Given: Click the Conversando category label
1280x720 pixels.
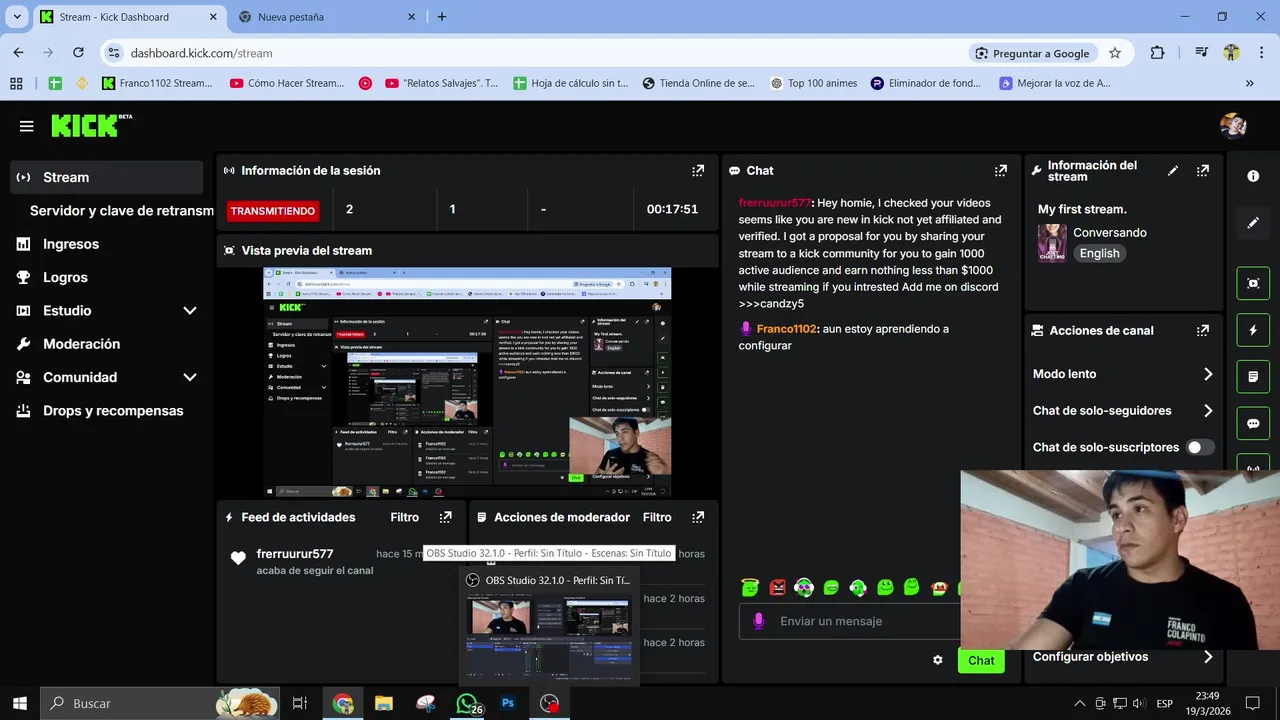Looking at the screenshot, I should [x=1110, y=233].
